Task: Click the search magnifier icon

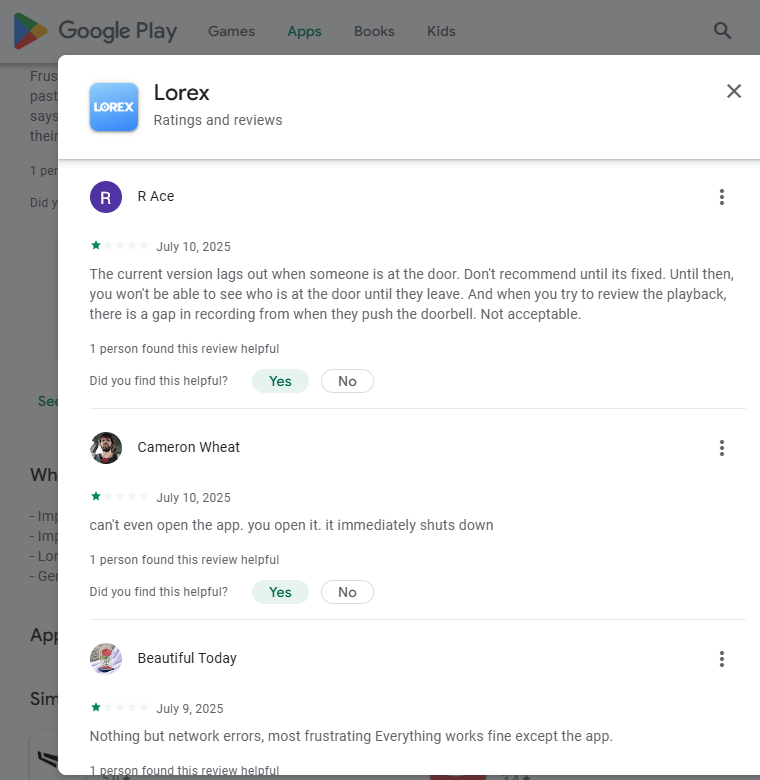Action: (722, 31)
